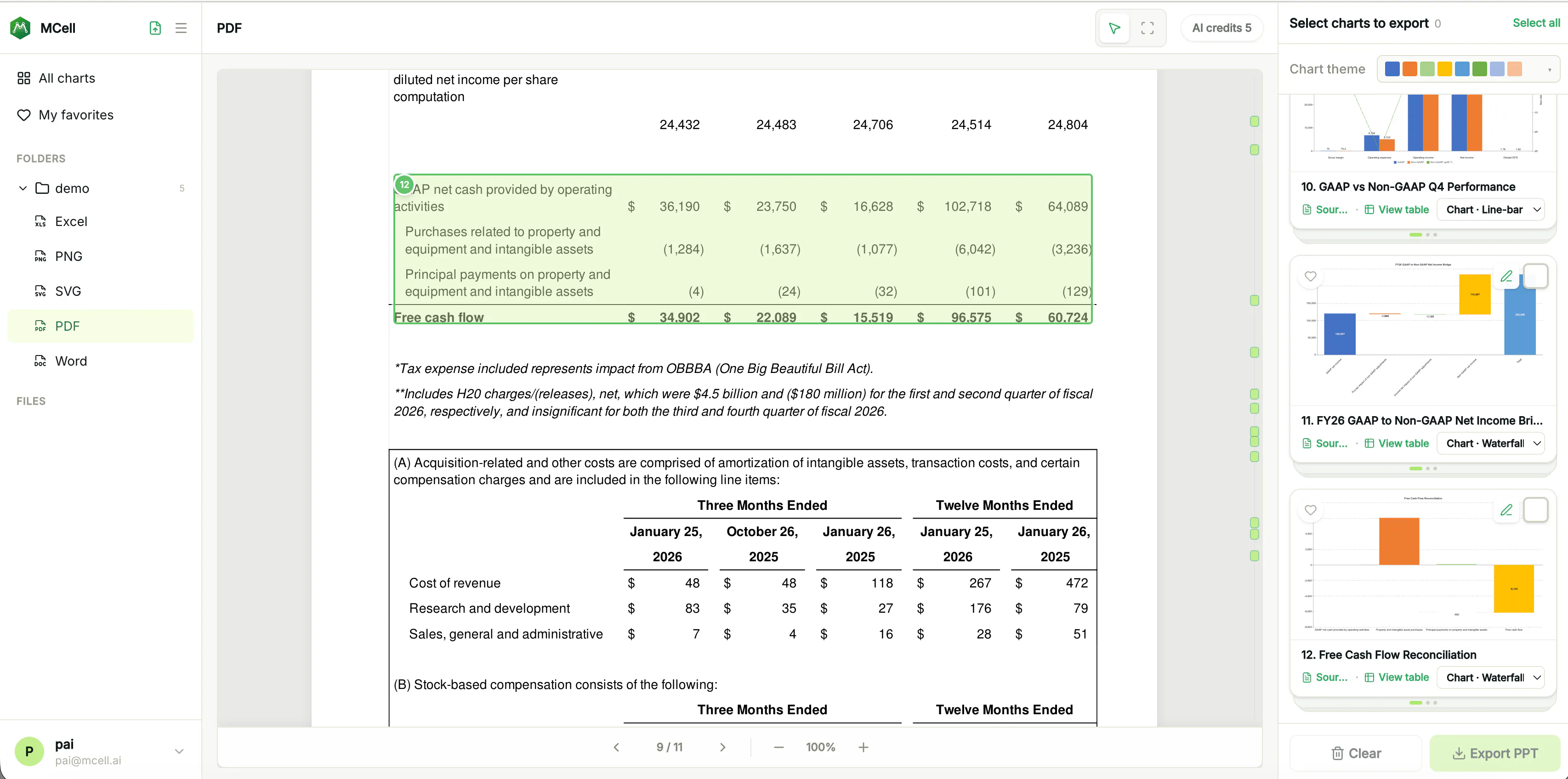
Task: Select the PDF item in demo folder
Action: point(101,326)
